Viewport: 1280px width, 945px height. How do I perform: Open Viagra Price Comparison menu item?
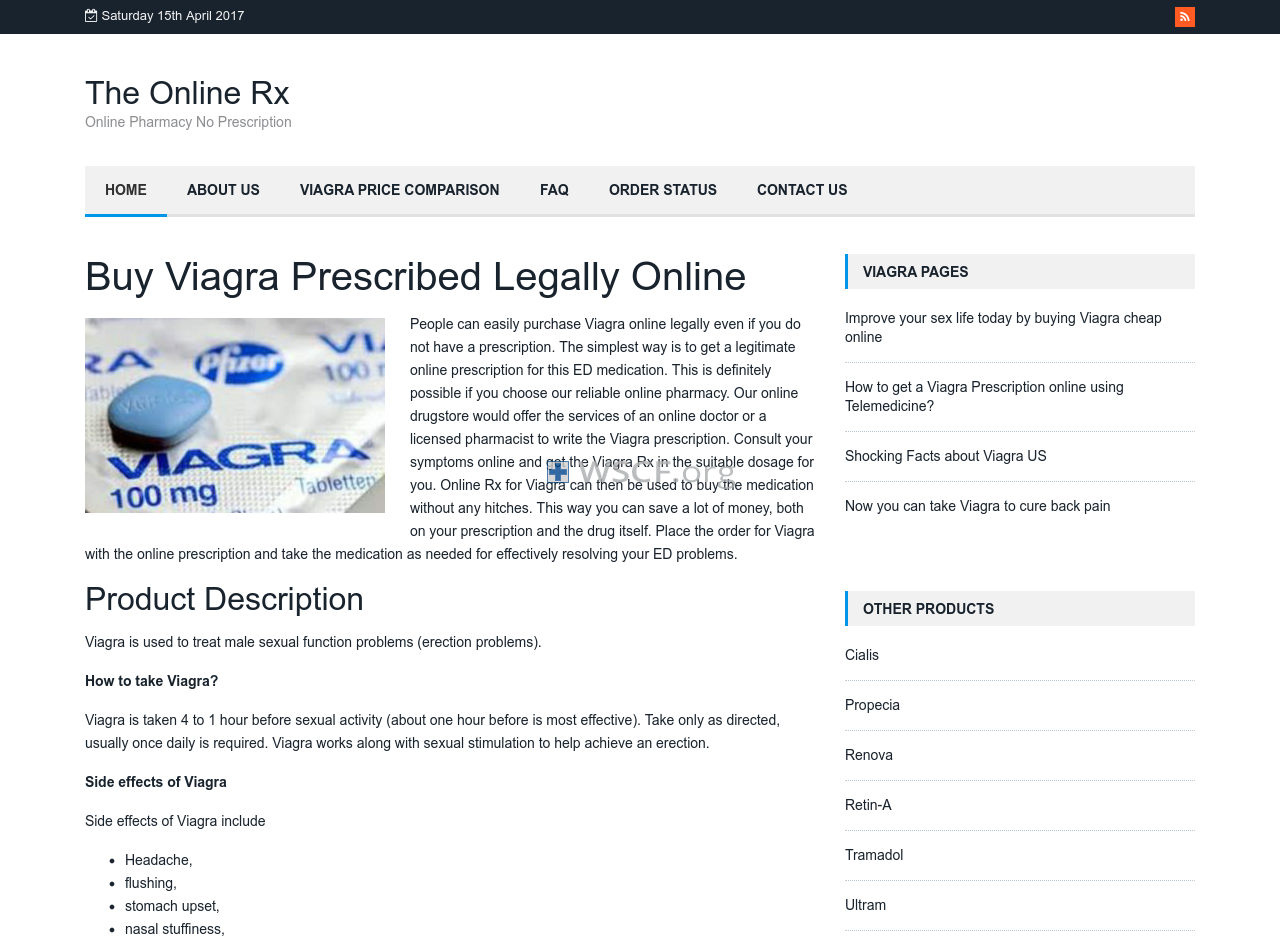(x=400, y=190)
